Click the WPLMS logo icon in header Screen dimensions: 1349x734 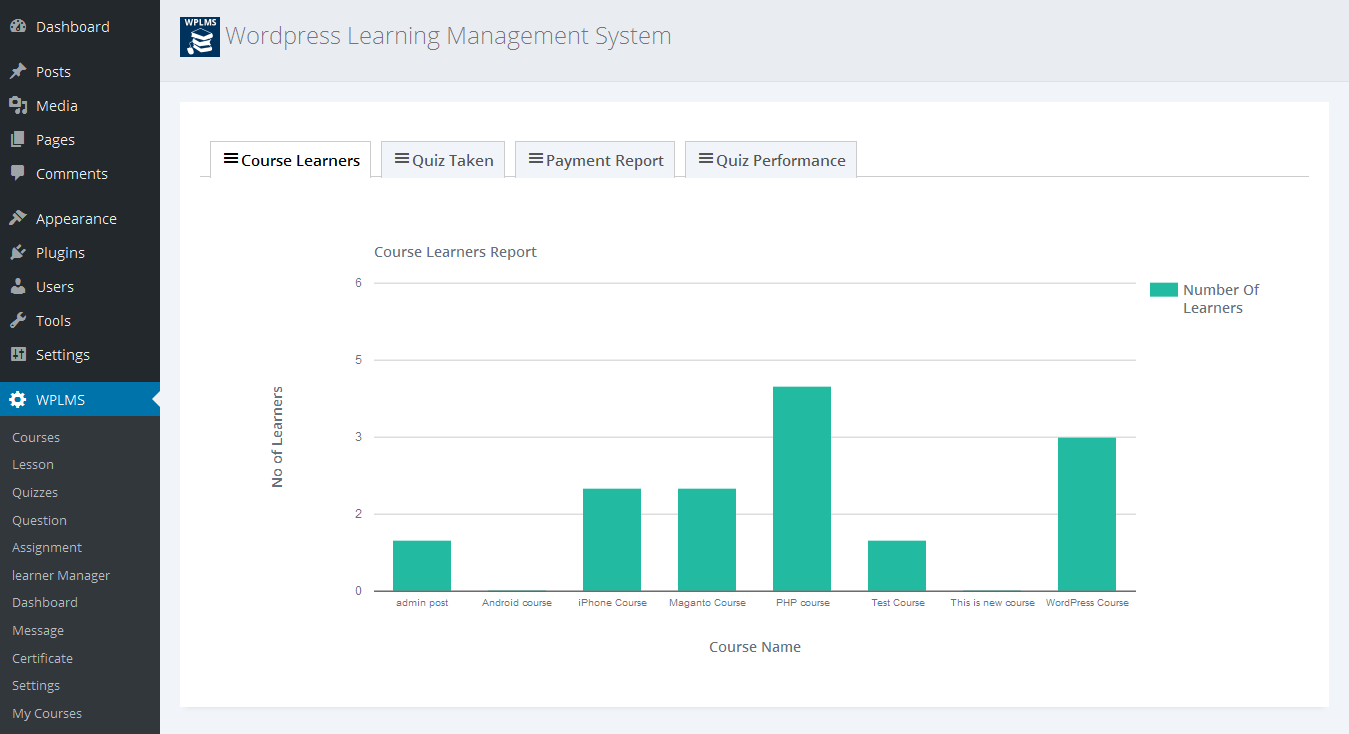(200, 37)
